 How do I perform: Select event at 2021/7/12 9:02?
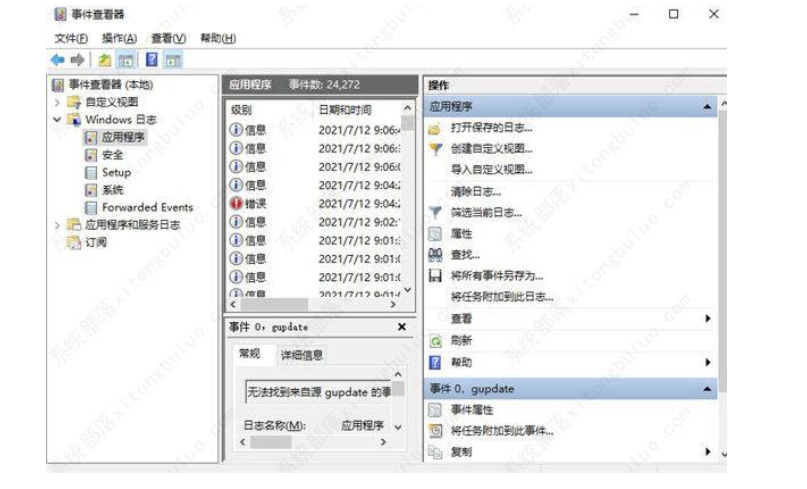click(x=314, y=222)
